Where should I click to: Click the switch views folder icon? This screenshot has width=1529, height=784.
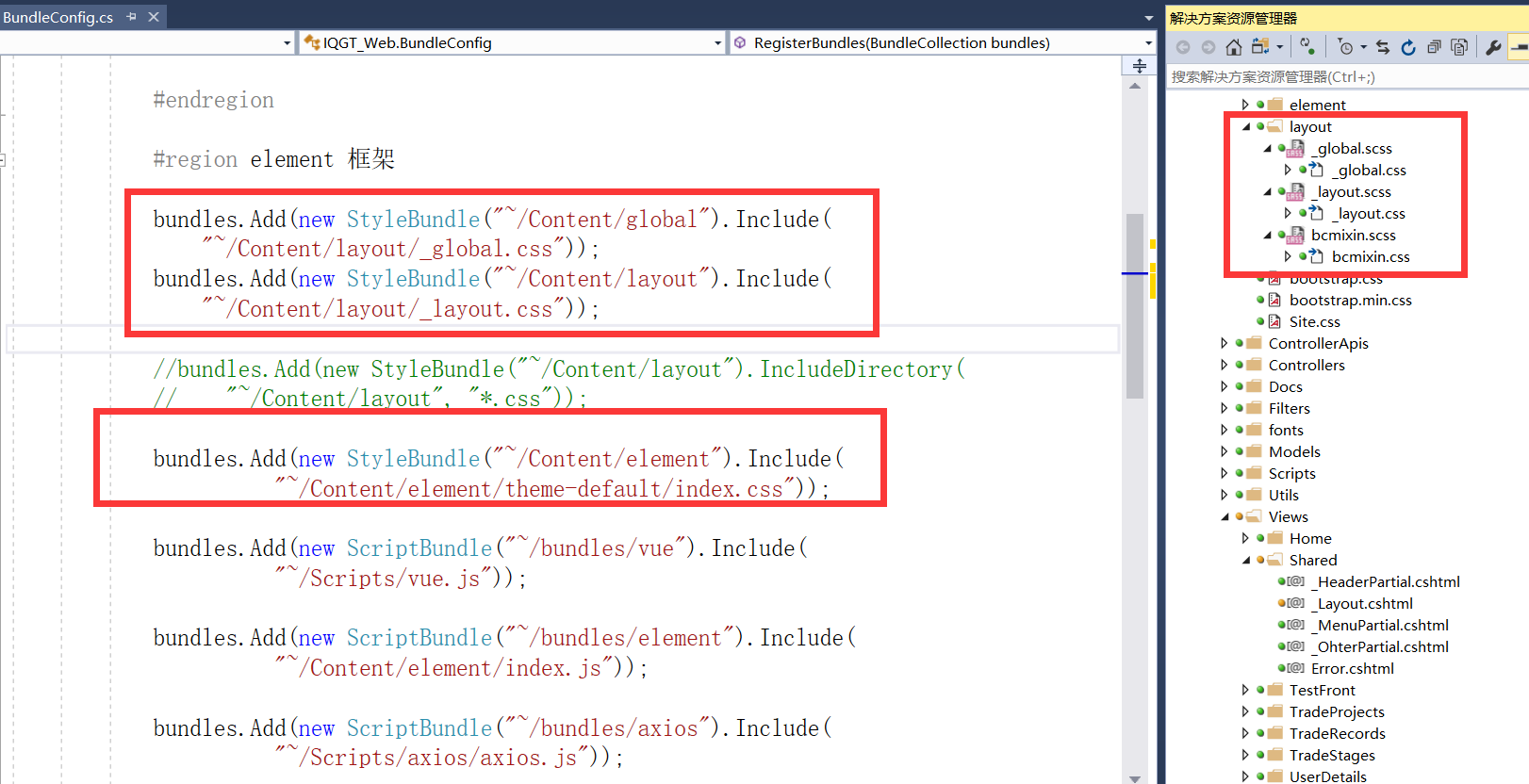tap(1260, 47)
